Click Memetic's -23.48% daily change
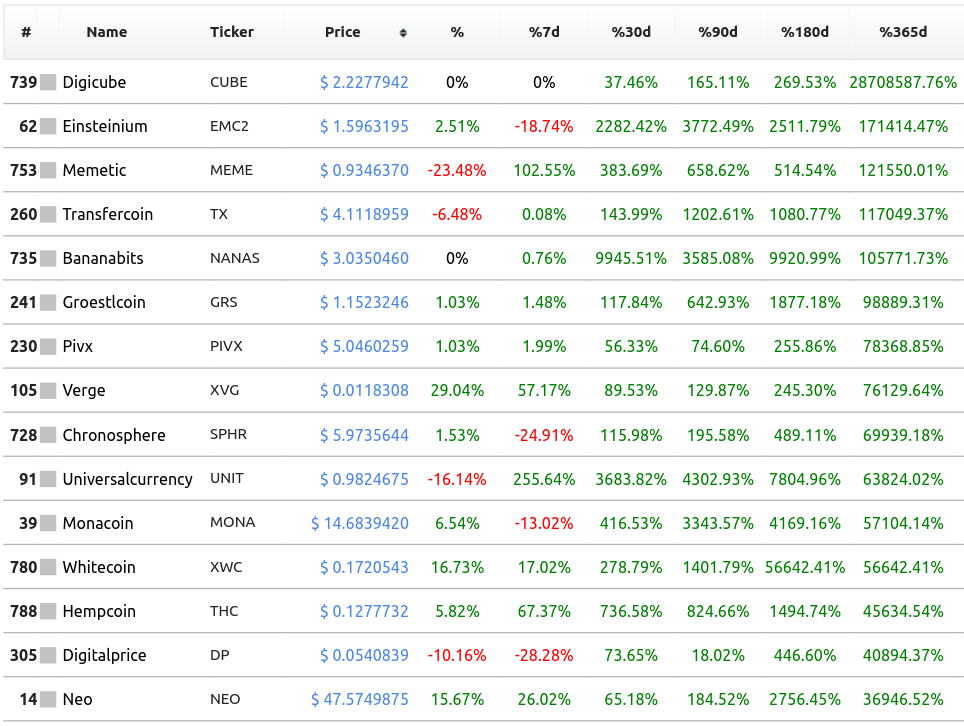 coord(457,170)
